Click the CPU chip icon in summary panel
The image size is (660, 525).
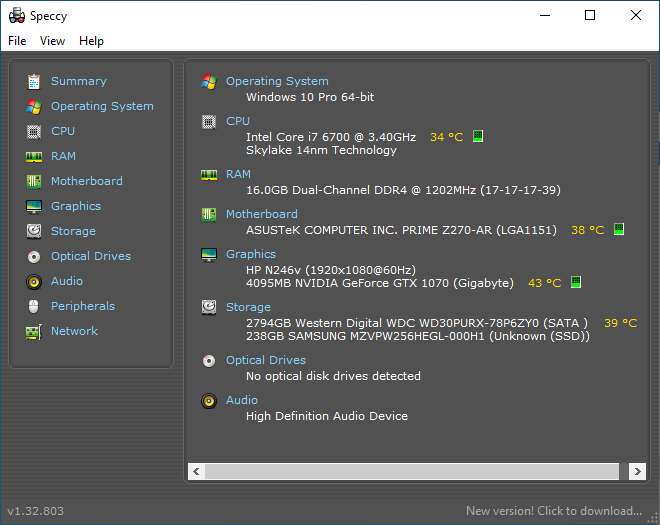[209, 122]
